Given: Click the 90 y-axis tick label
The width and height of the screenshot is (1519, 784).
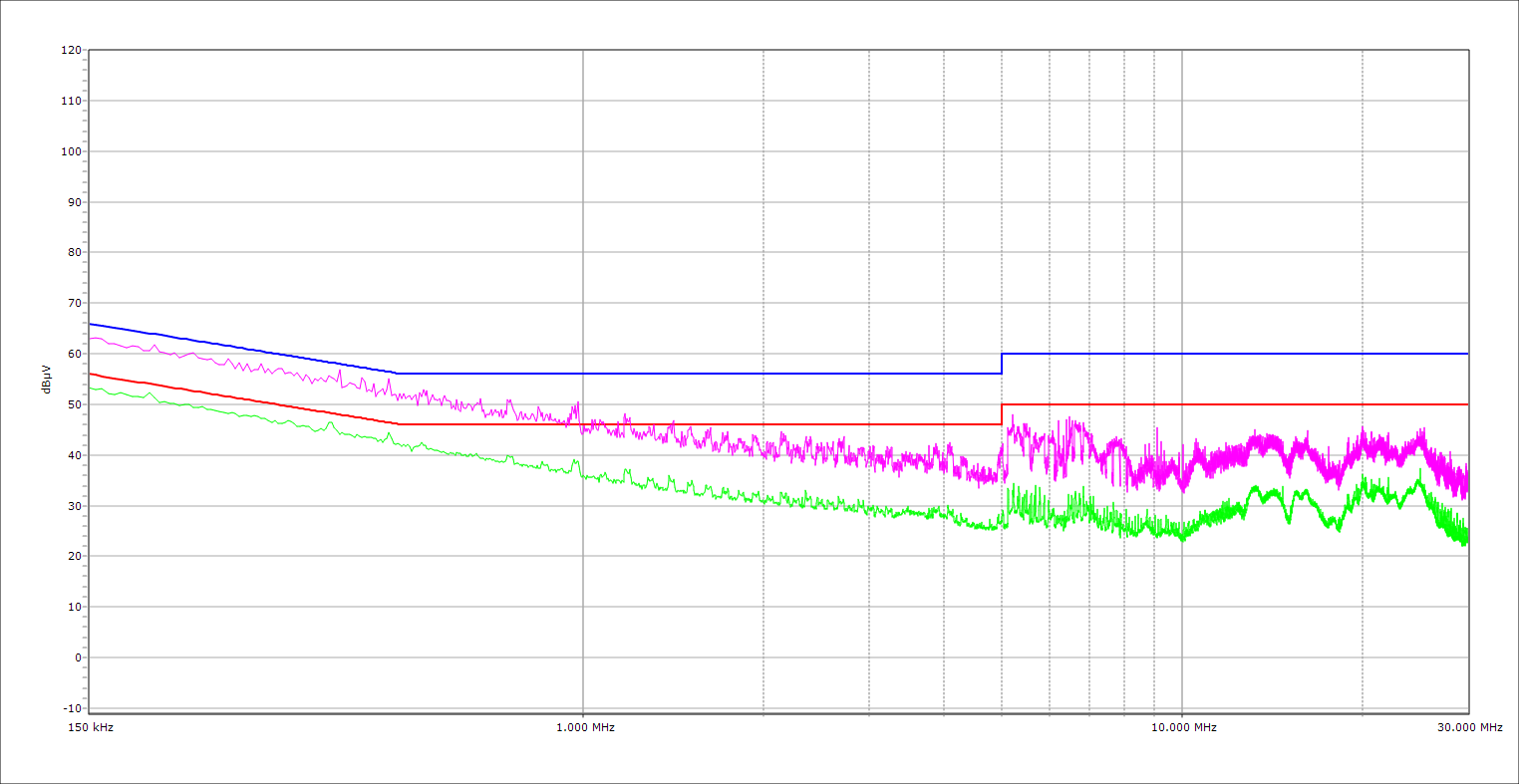Looking at the screenshot, I should tap(74, 202).
